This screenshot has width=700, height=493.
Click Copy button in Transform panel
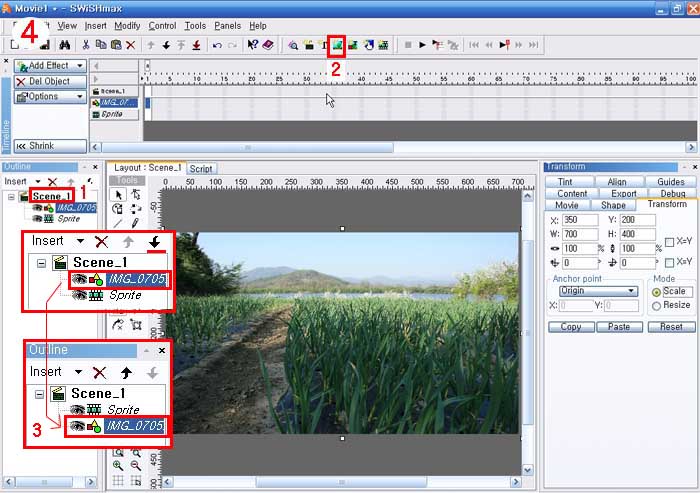point(571,327)
